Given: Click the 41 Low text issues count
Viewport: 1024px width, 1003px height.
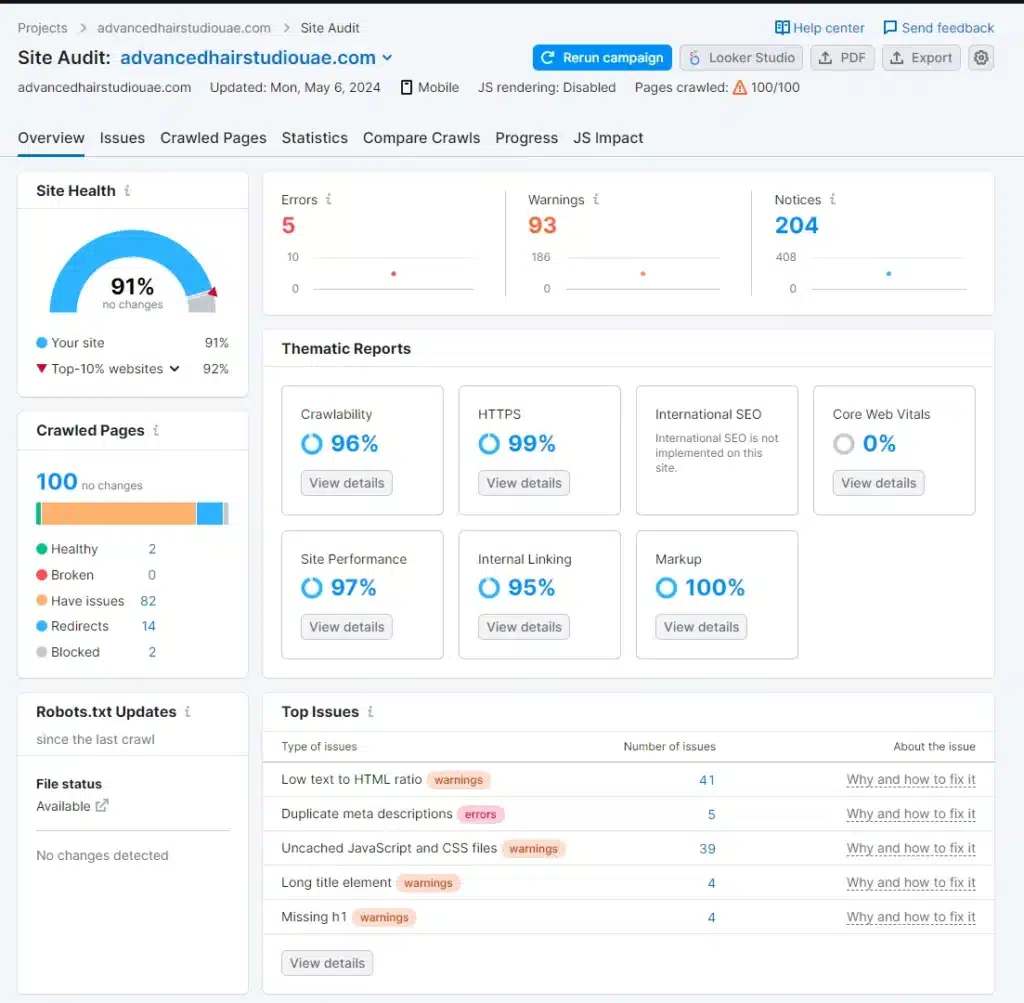Looking at the screenshot, I should [707, 780].
